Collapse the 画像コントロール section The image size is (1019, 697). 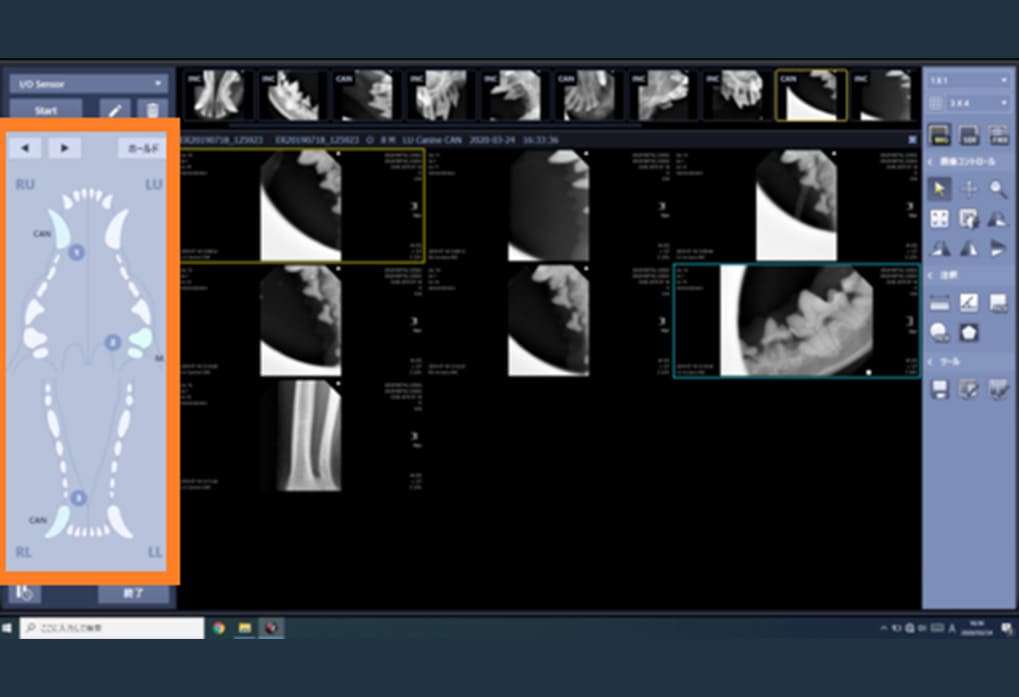(931, 161)
